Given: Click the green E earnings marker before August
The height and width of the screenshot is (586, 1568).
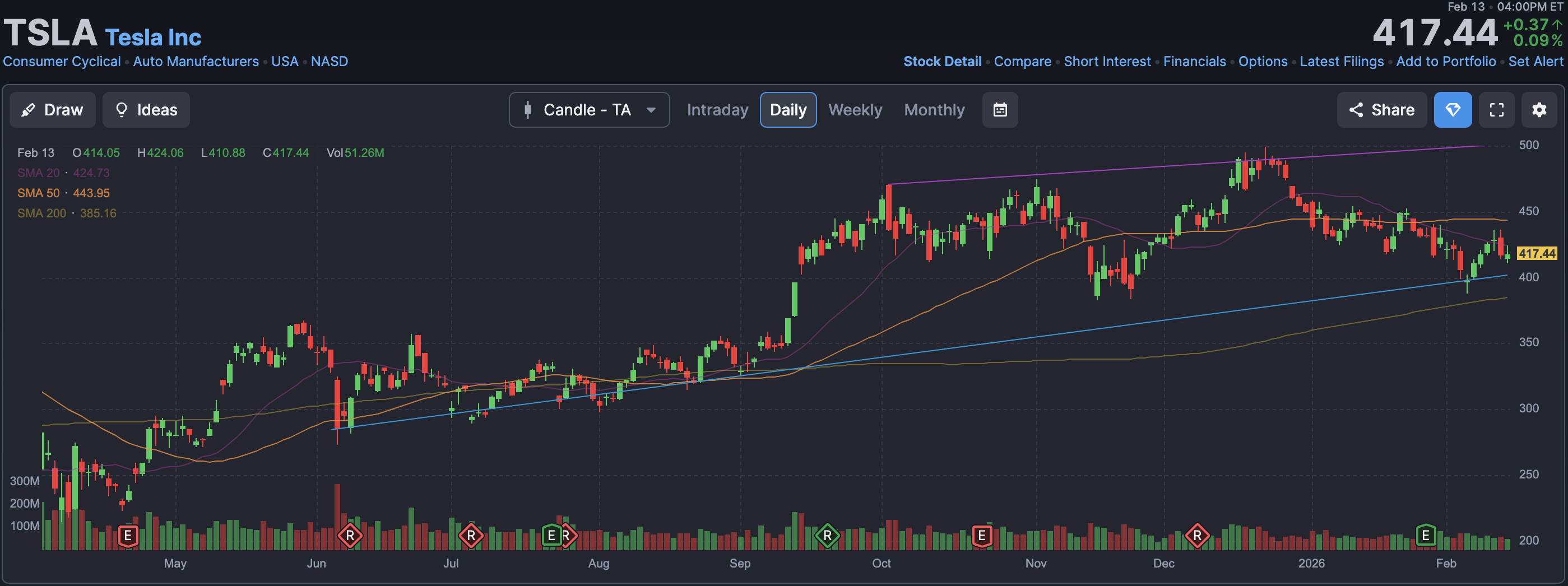Looking at the screenshot, I should (551, 536).
